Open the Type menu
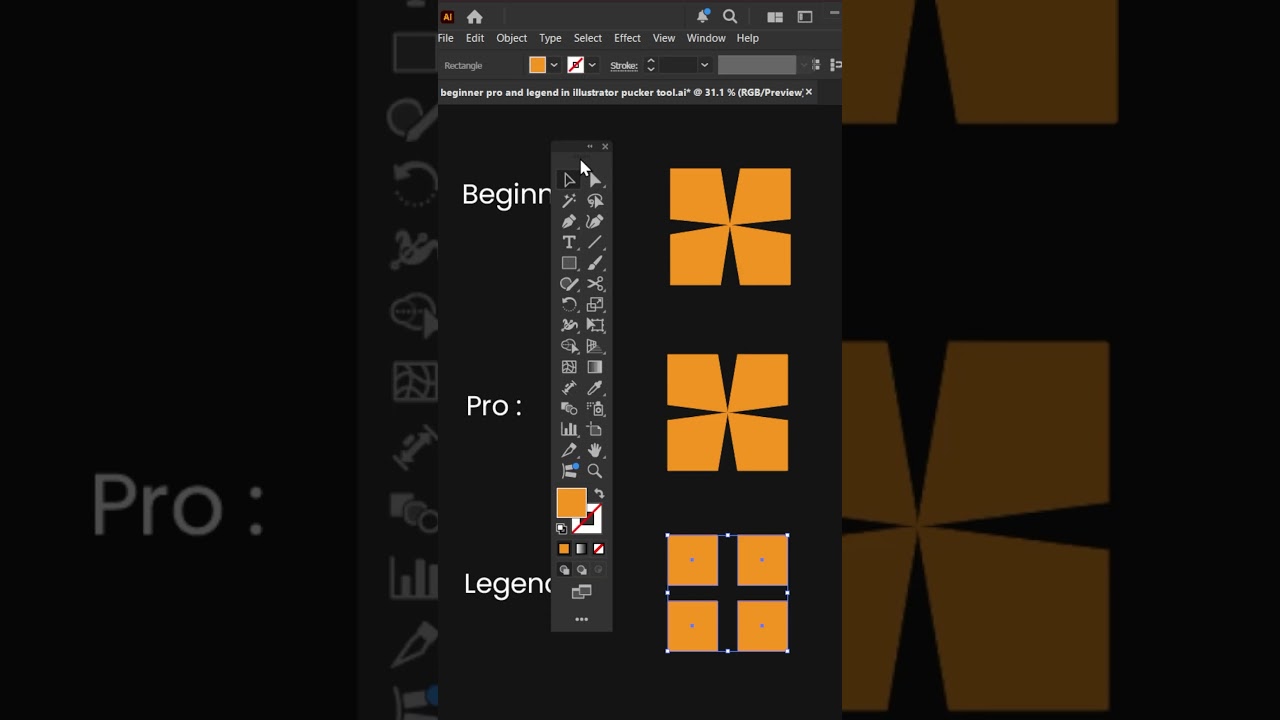 click(550, 38)
